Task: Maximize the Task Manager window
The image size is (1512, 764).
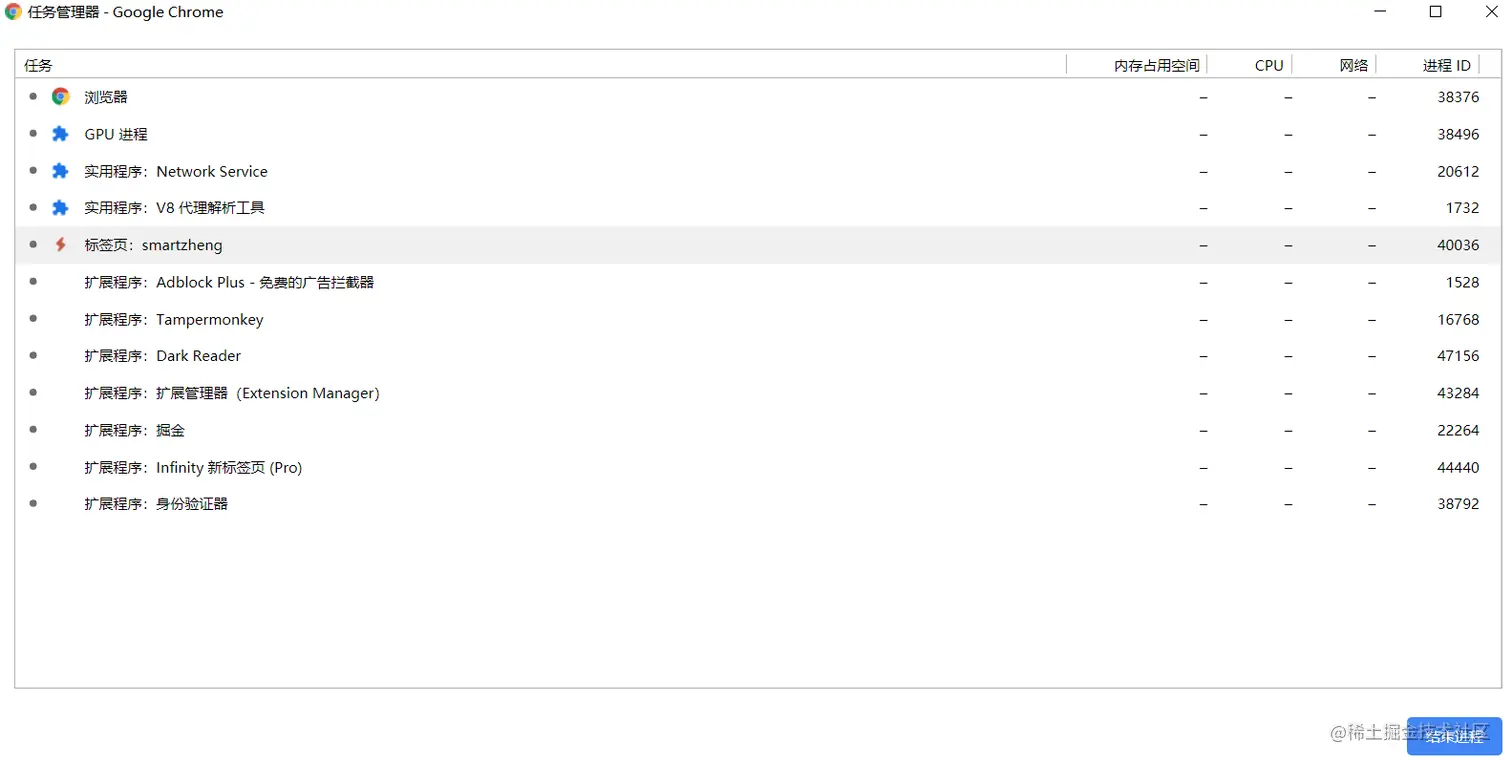Action: click(x=1435, y=12)
